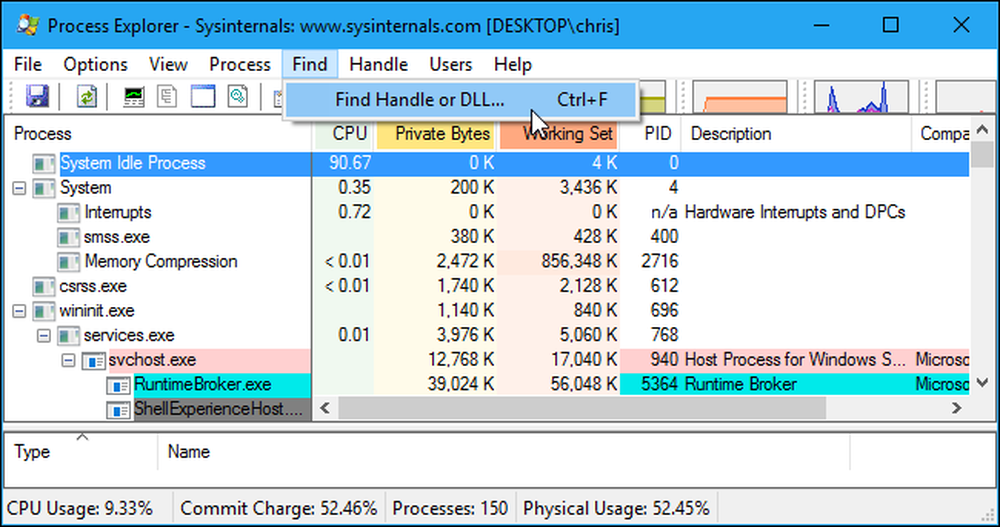Image resolution: width=1000 pixels, height=527 pixels.
Task: Sort by the PID column header
Action: click(651, 134)
